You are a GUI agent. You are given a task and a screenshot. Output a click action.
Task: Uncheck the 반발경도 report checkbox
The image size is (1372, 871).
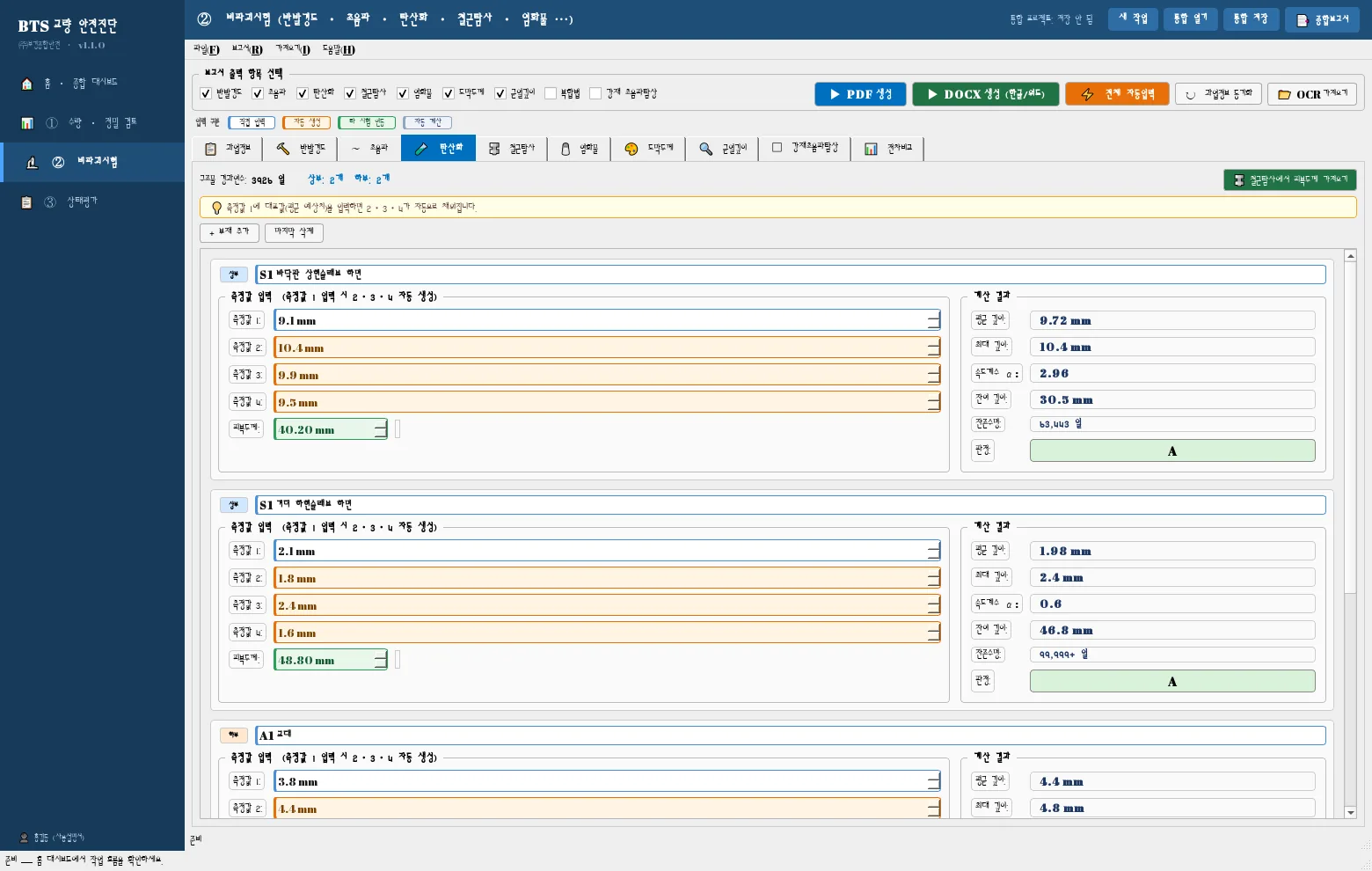tap(206, 93)
